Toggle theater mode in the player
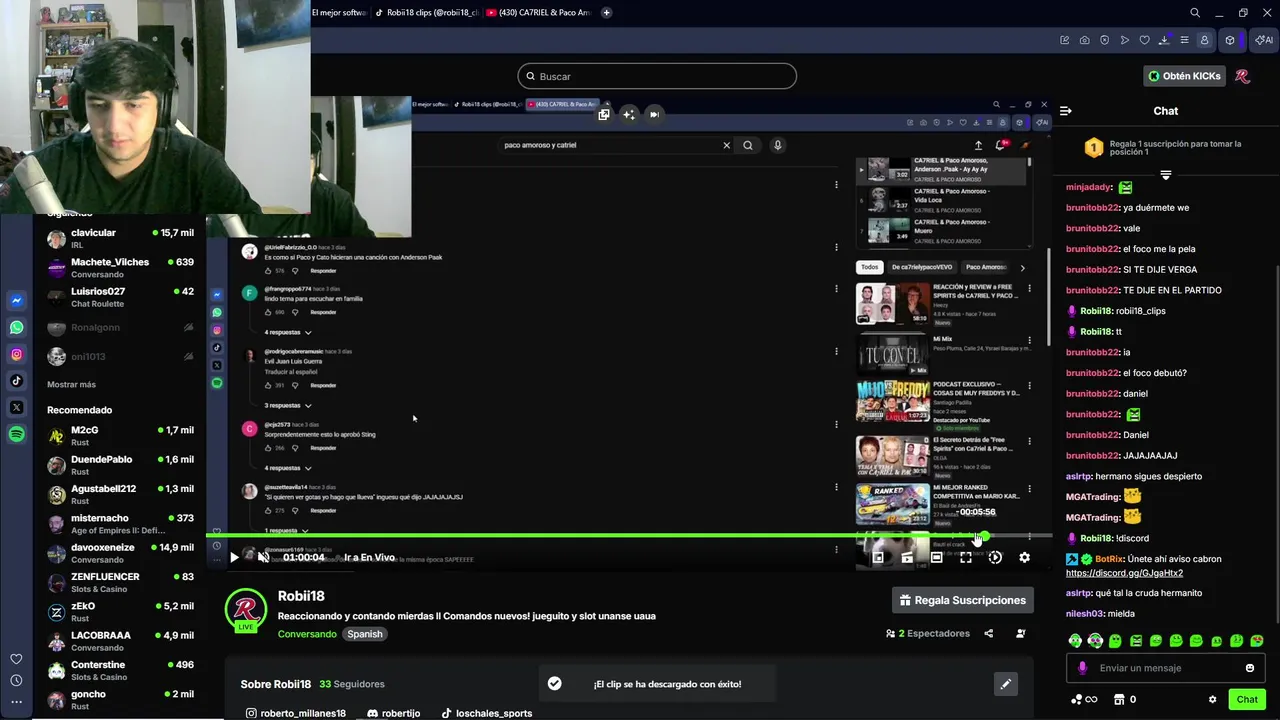This screenshot has height=720, width=1280. pos(936,557)
